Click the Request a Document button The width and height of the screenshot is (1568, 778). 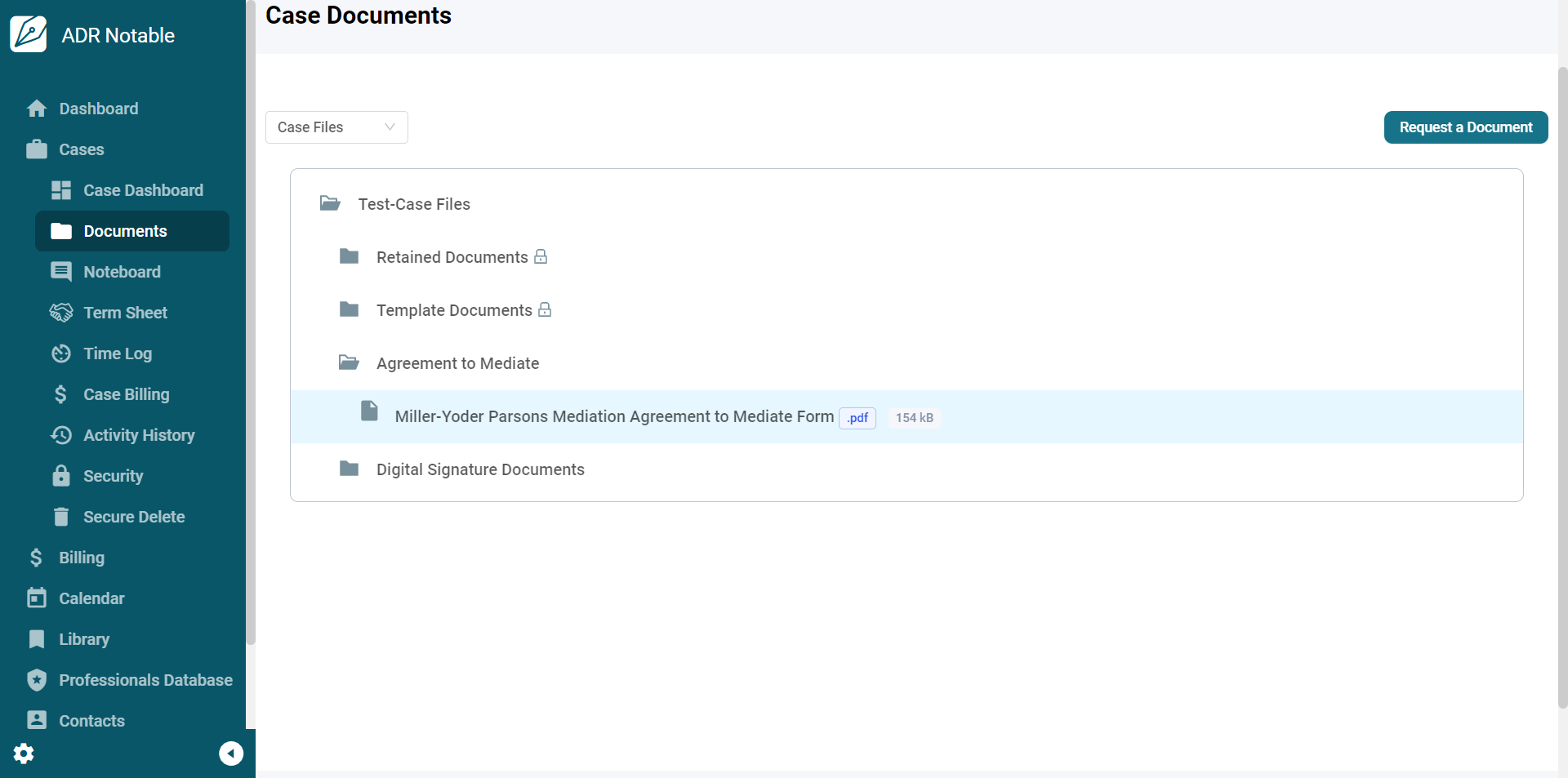point(1465,127)
